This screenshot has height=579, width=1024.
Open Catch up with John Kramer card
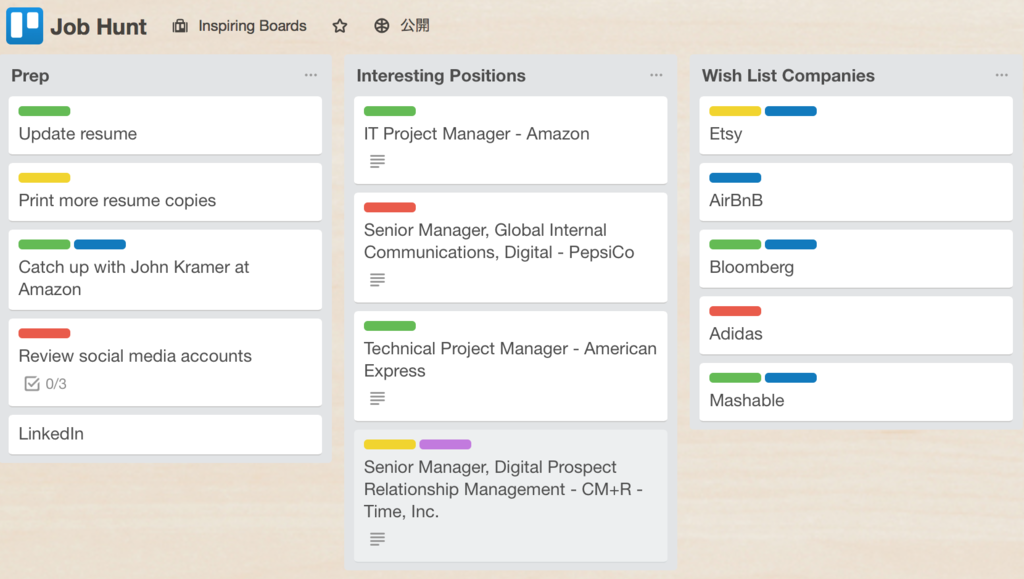(x=165, y=270)
